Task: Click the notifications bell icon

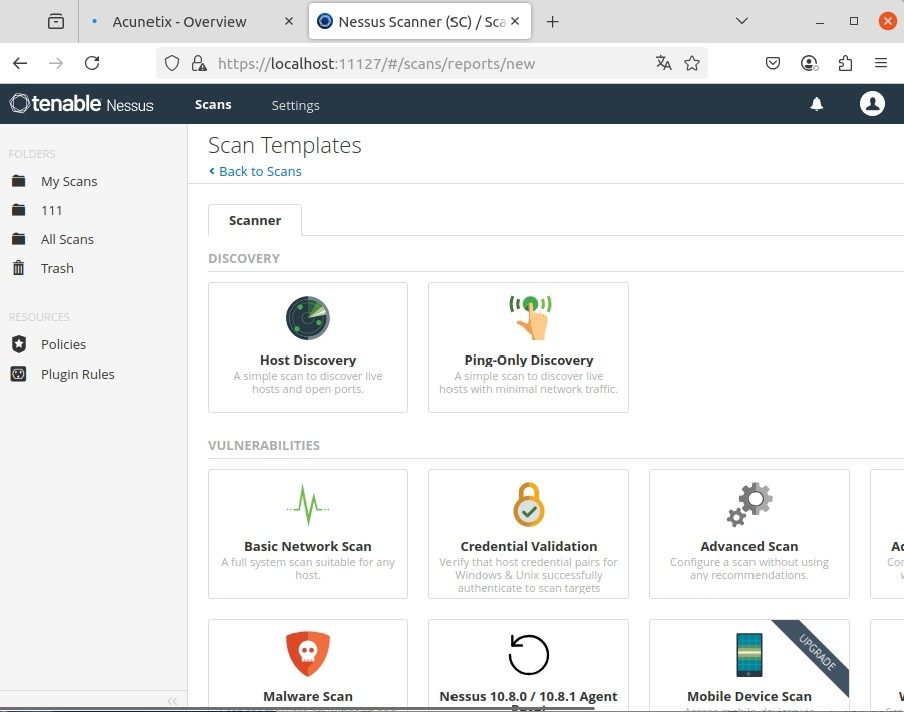Action: tap(816, 104)
